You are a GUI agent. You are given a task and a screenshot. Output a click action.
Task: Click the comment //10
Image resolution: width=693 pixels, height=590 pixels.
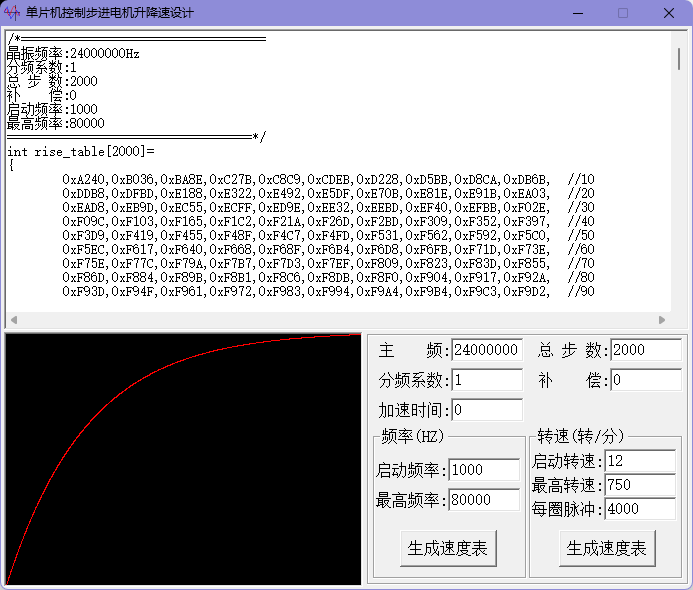point(581,179)
